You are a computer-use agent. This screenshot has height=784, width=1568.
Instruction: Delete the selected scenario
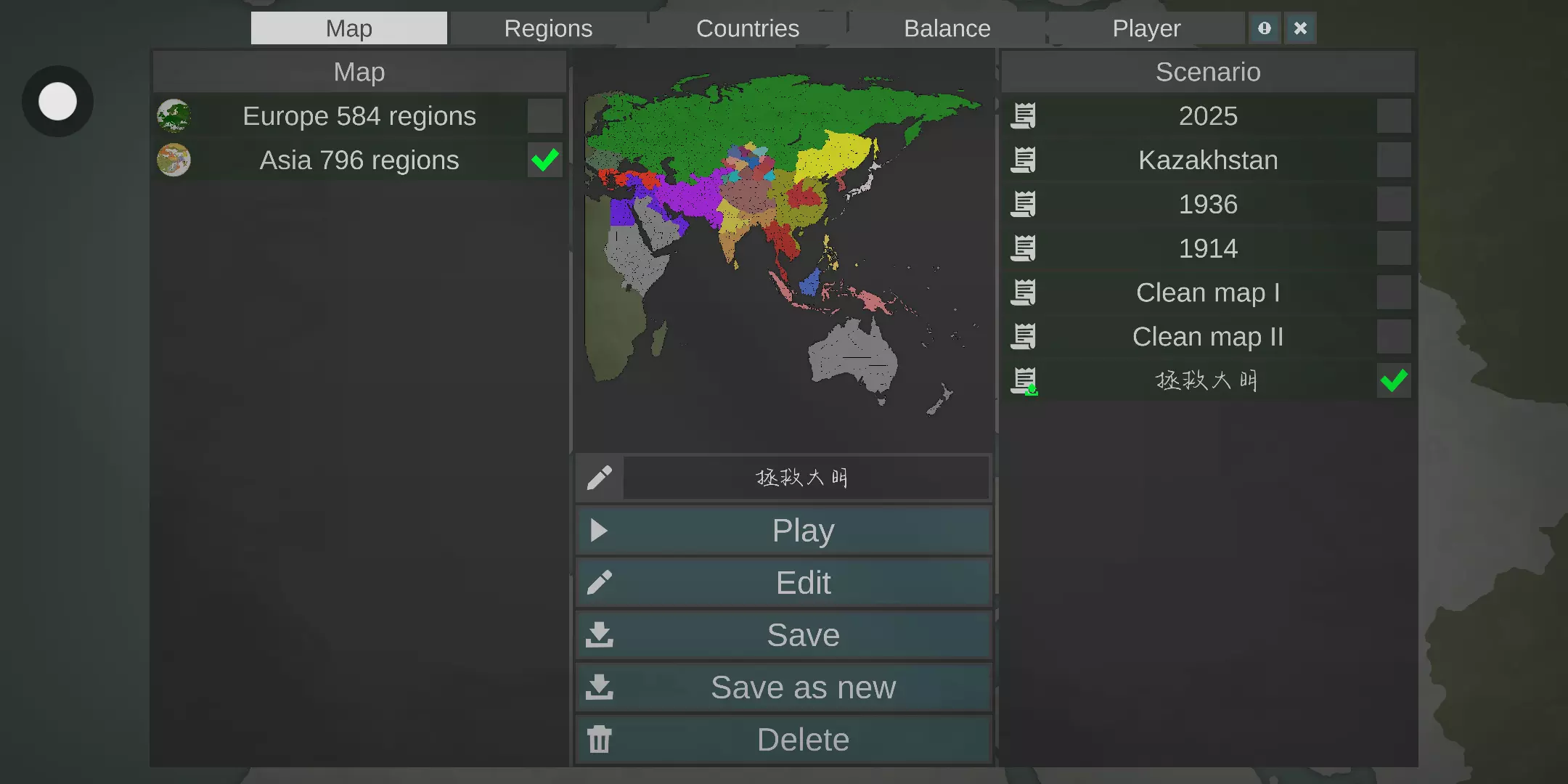pyautogui.click(x=784, y=740)
